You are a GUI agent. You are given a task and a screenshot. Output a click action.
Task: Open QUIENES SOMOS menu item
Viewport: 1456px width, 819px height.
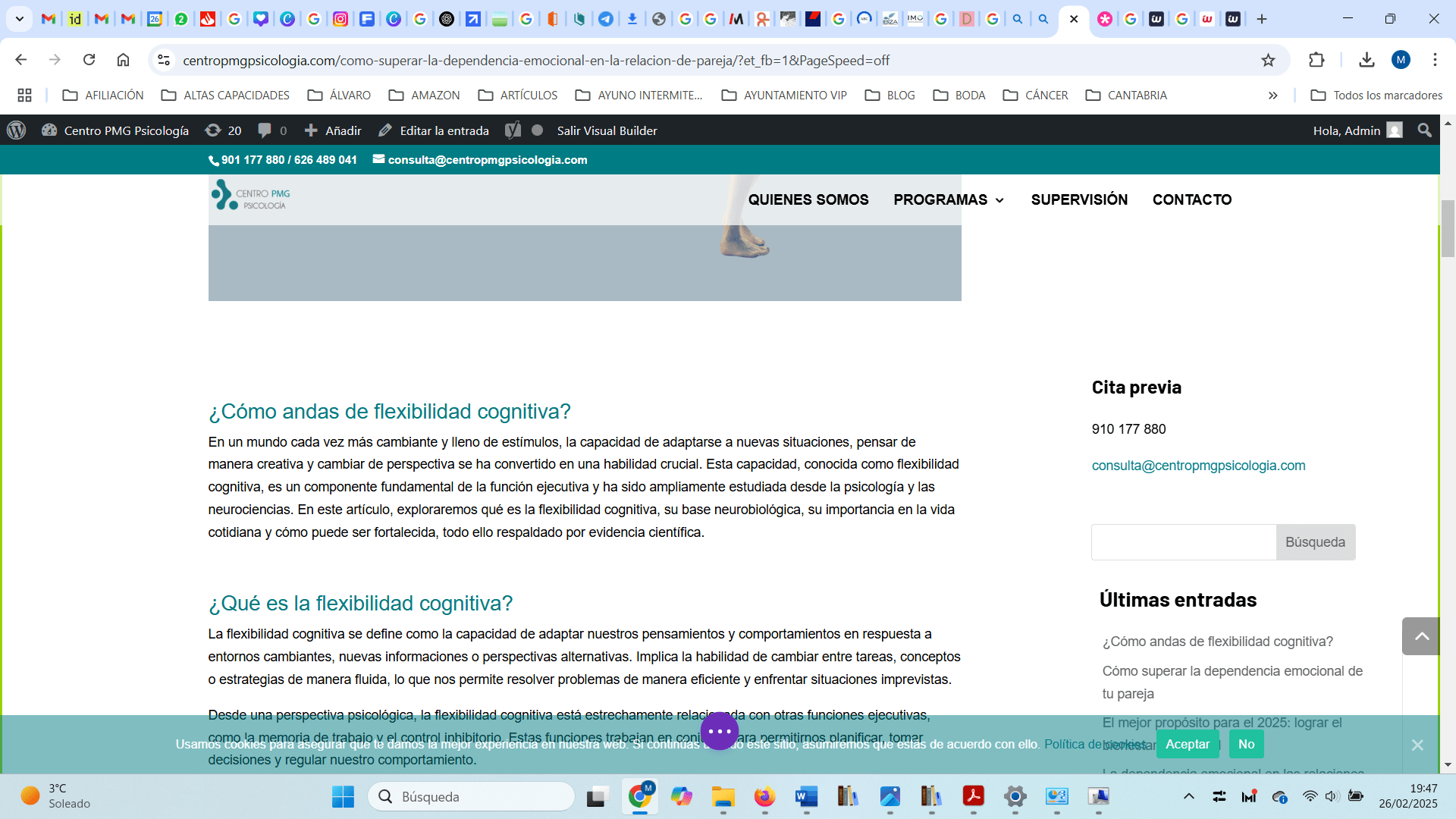click(x=808, y=199)
